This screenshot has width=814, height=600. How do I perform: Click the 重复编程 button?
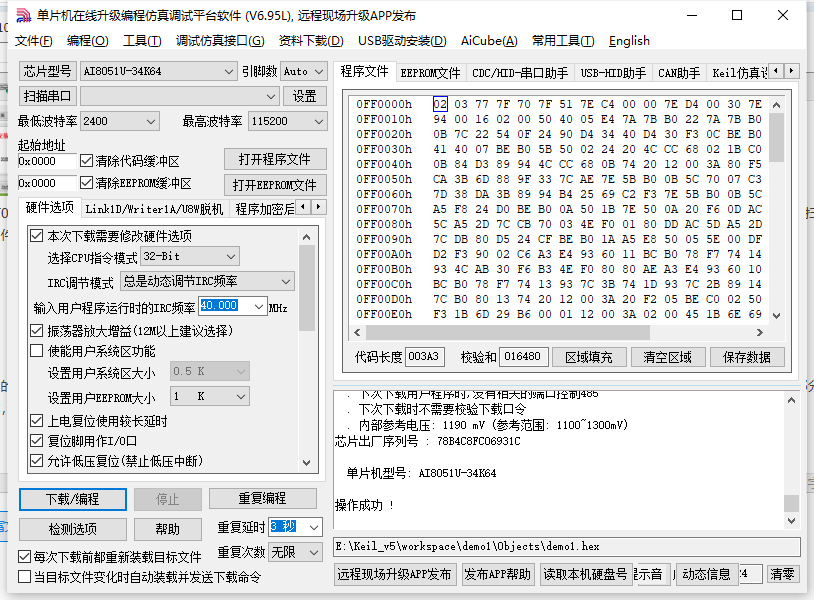point(263,498)
